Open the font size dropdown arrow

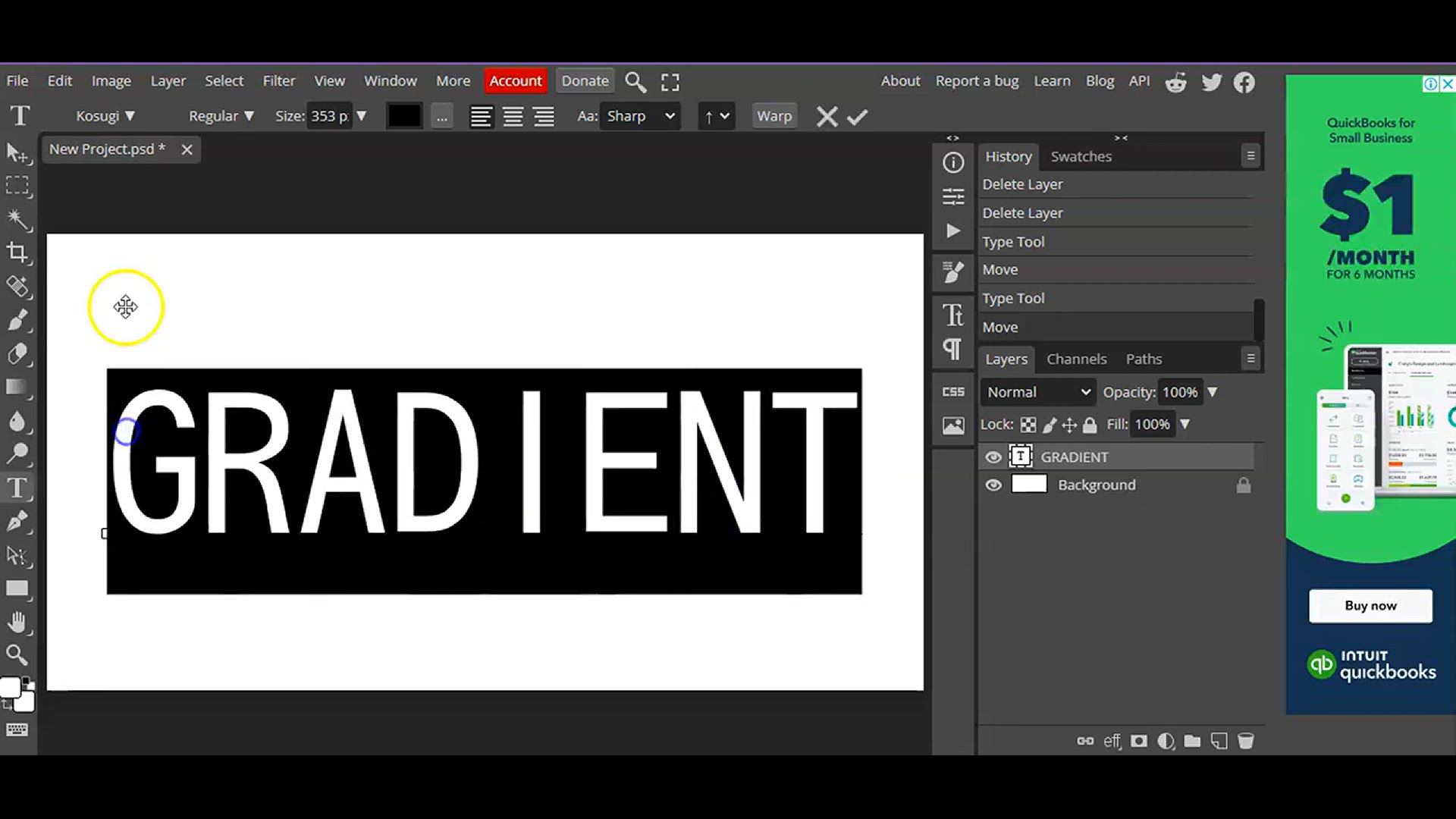[x=362, y=116]
